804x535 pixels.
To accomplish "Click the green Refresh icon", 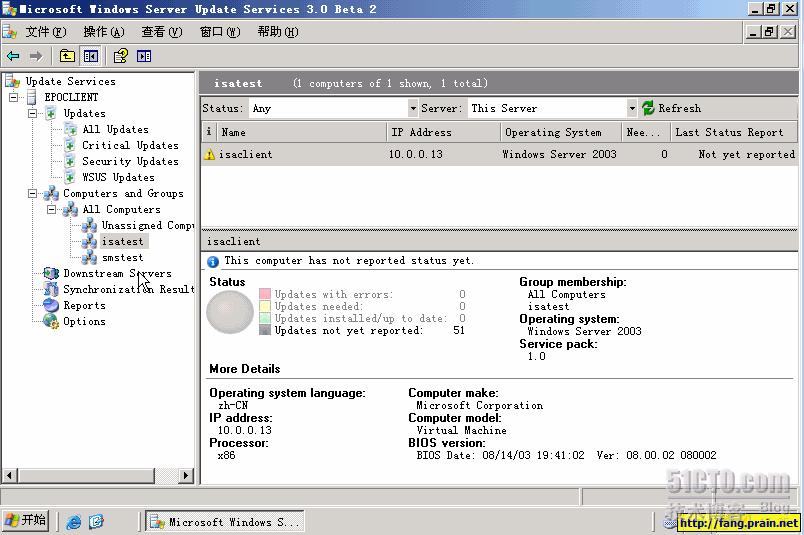I will point(648,108).
